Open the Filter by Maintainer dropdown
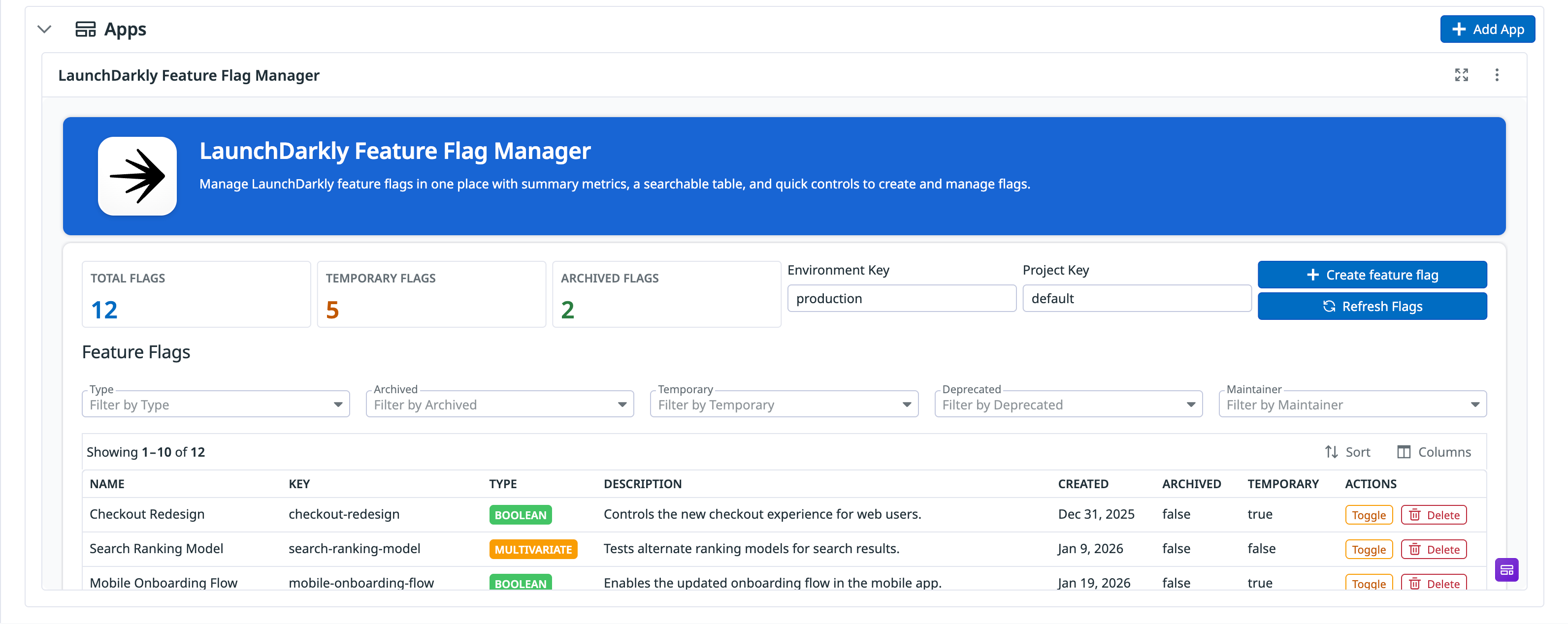The image size is (1568, 624). [1352, 405]
